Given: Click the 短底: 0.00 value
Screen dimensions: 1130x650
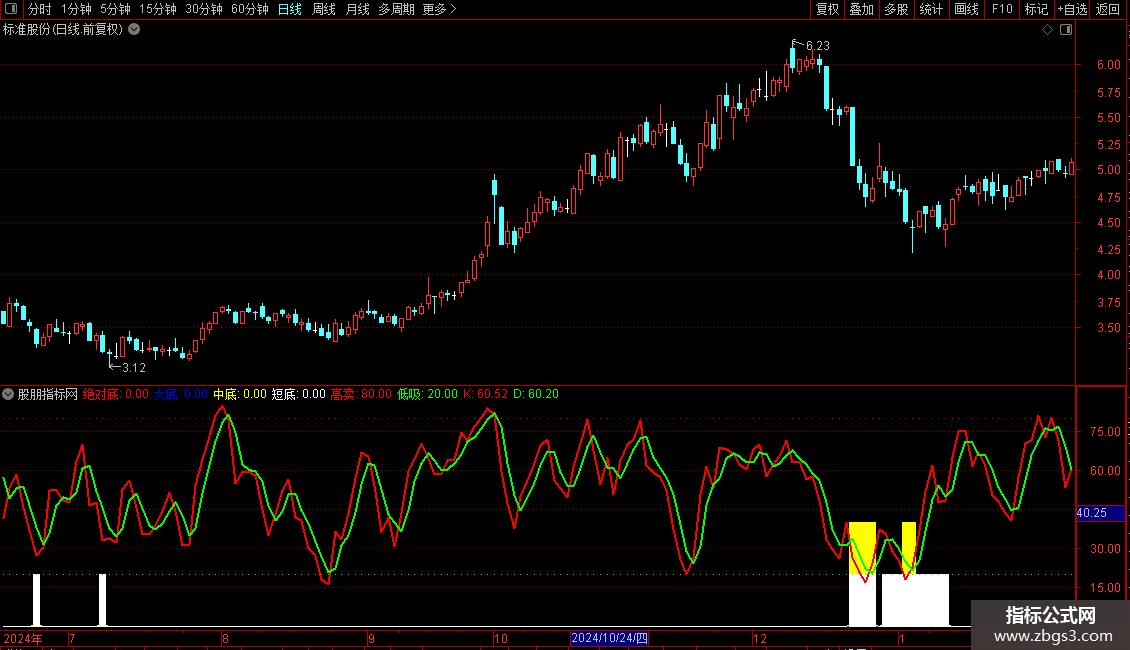Looking at the screenshot, I should click(298, 394).
